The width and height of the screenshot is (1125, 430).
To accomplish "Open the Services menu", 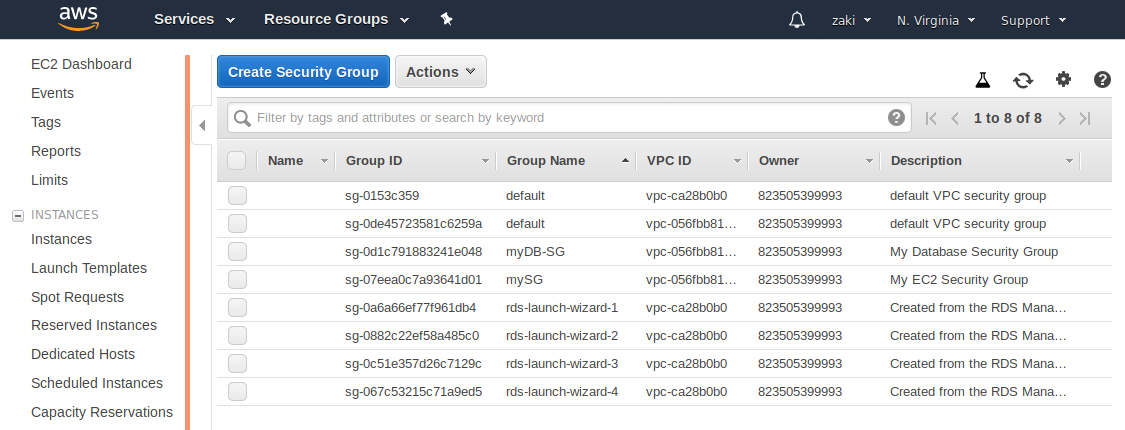I will point(194,19).
